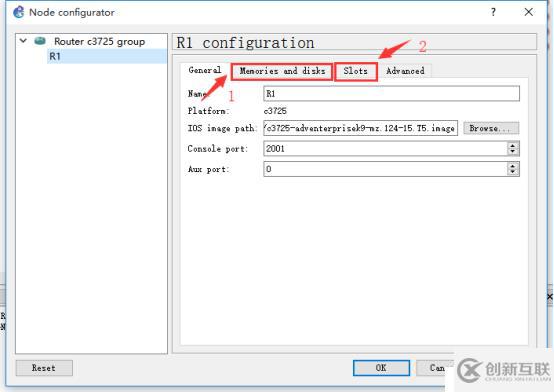The width and height of the screenshot is (554, 392).
Task: Click the Reset button
Action: click(44, 368)
